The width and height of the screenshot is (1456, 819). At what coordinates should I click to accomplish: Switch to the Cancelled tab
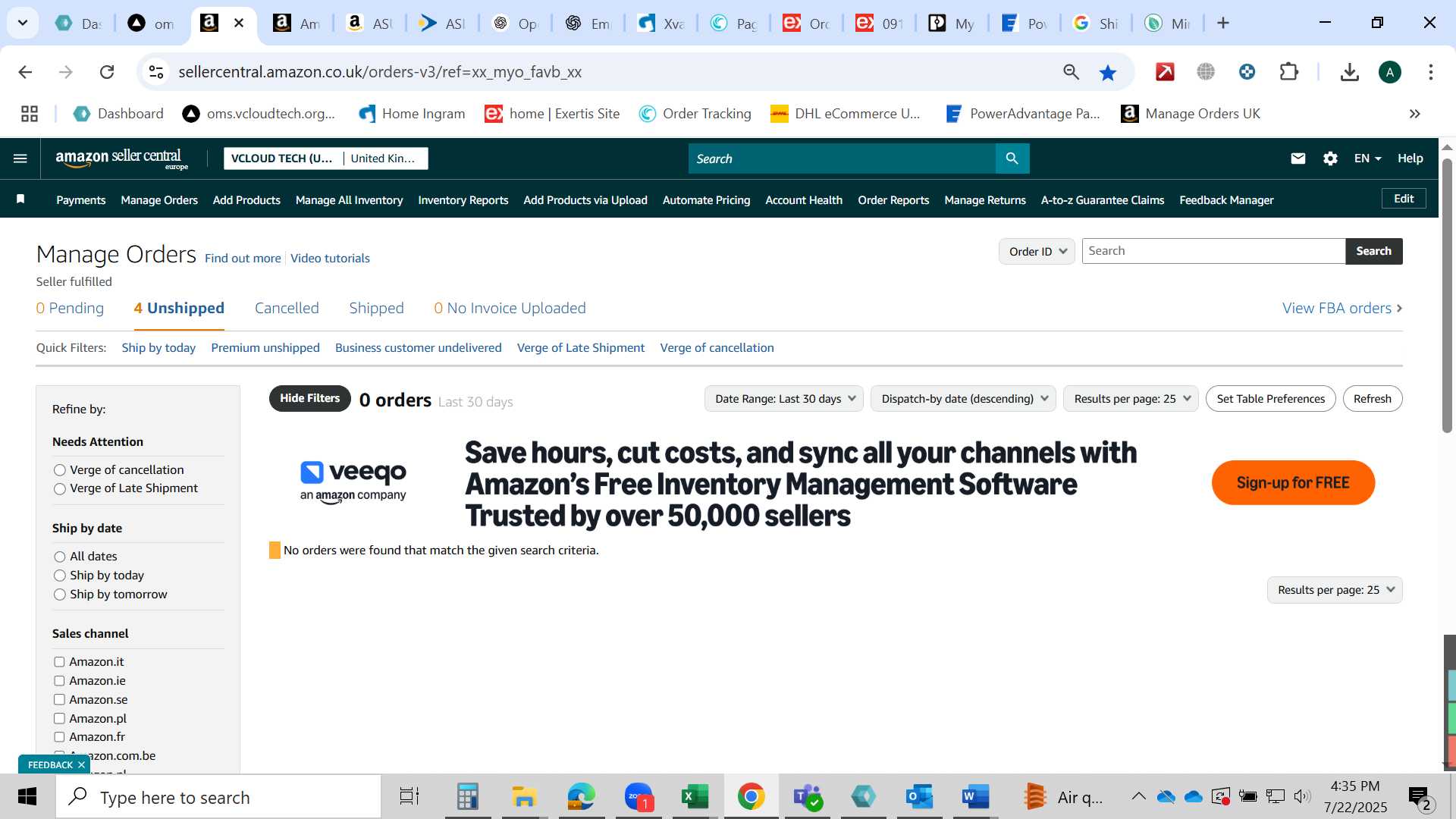pos(287,308)
